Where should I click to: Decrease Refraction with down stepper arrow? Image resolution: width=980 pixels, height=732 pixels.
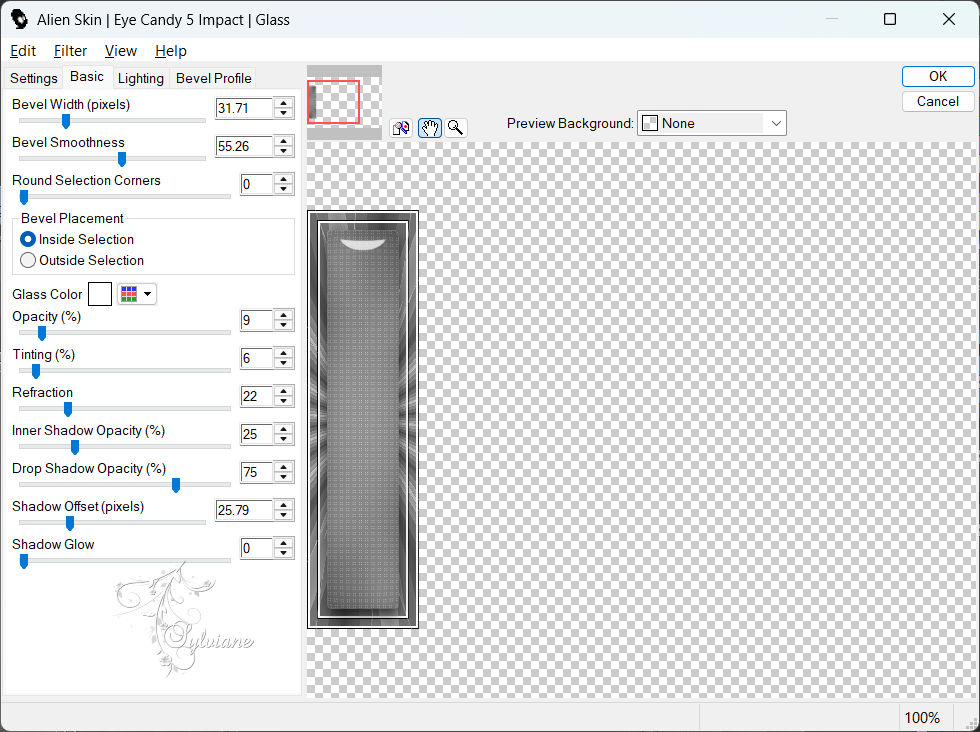pyautogui.click(x=284, y=401)
